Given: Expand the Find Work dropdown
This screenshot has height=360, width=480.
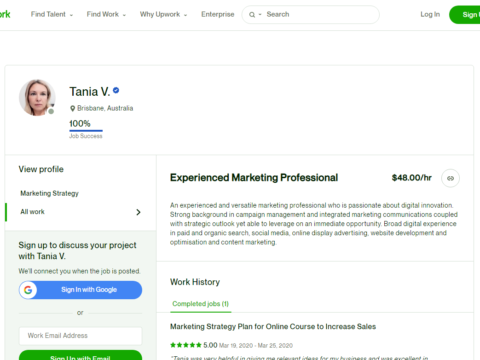Looking at the screenshot, I should (x=106, y=14).
